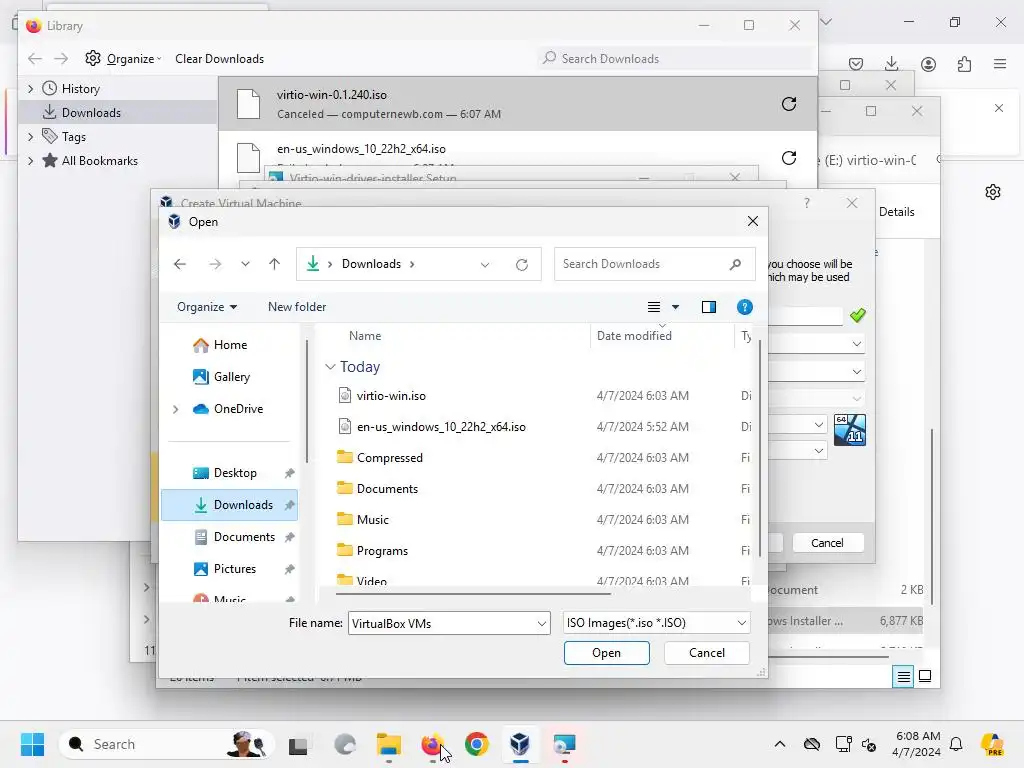The image size is (1024, 768).
Task: Open the Organize menu in Open dialog
Action: (207, 307)
